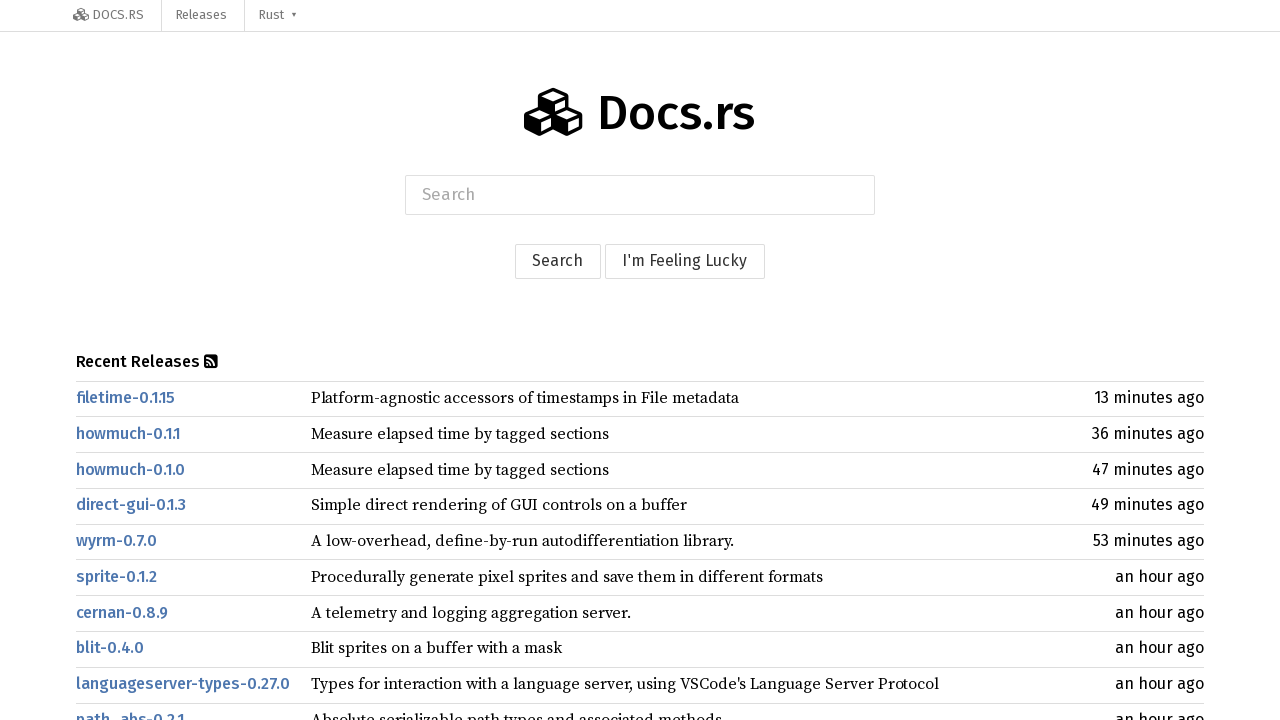The height and width of the screenshot is (720, 1280).
Task: Click the I'm Feeling Lucky button
Action: 685,261
